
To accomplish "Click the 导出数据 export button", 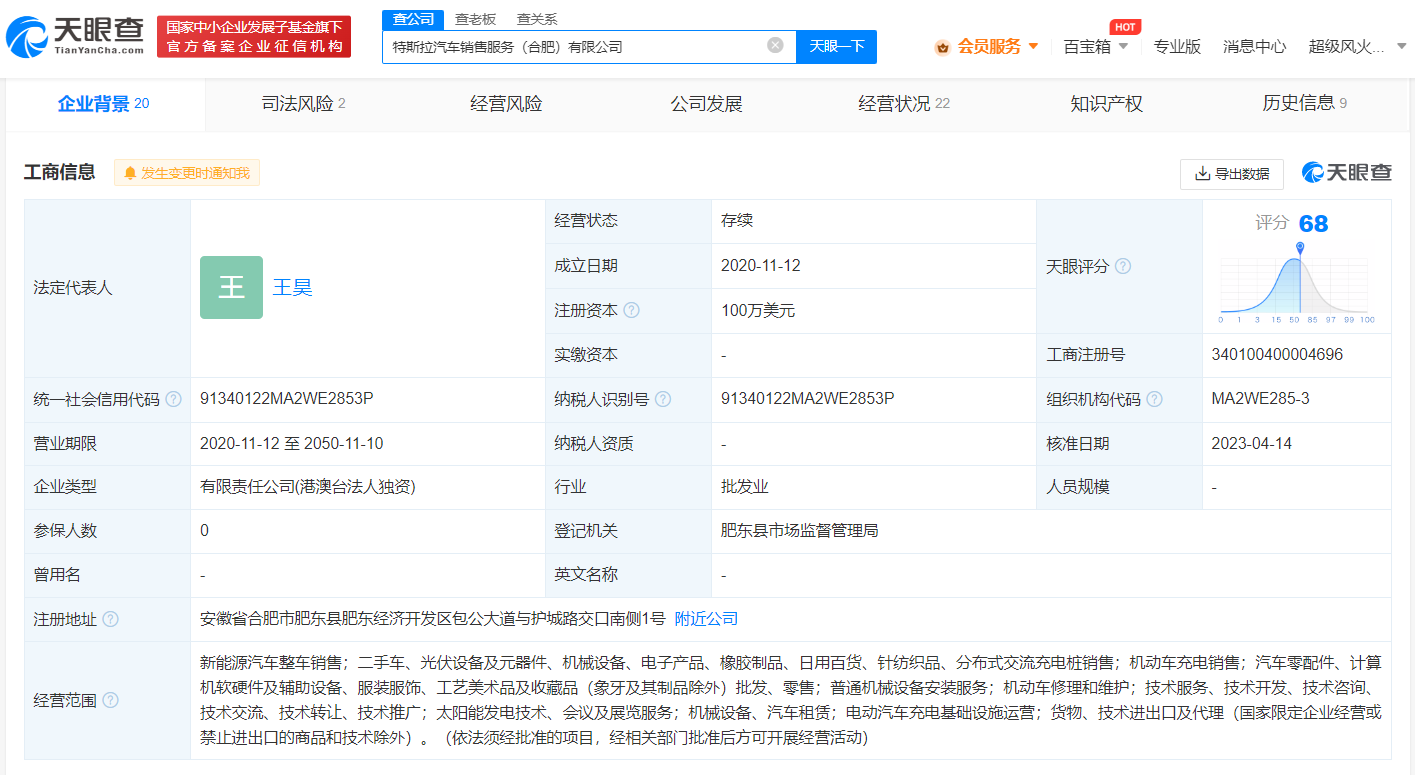I will (1232, 174).
